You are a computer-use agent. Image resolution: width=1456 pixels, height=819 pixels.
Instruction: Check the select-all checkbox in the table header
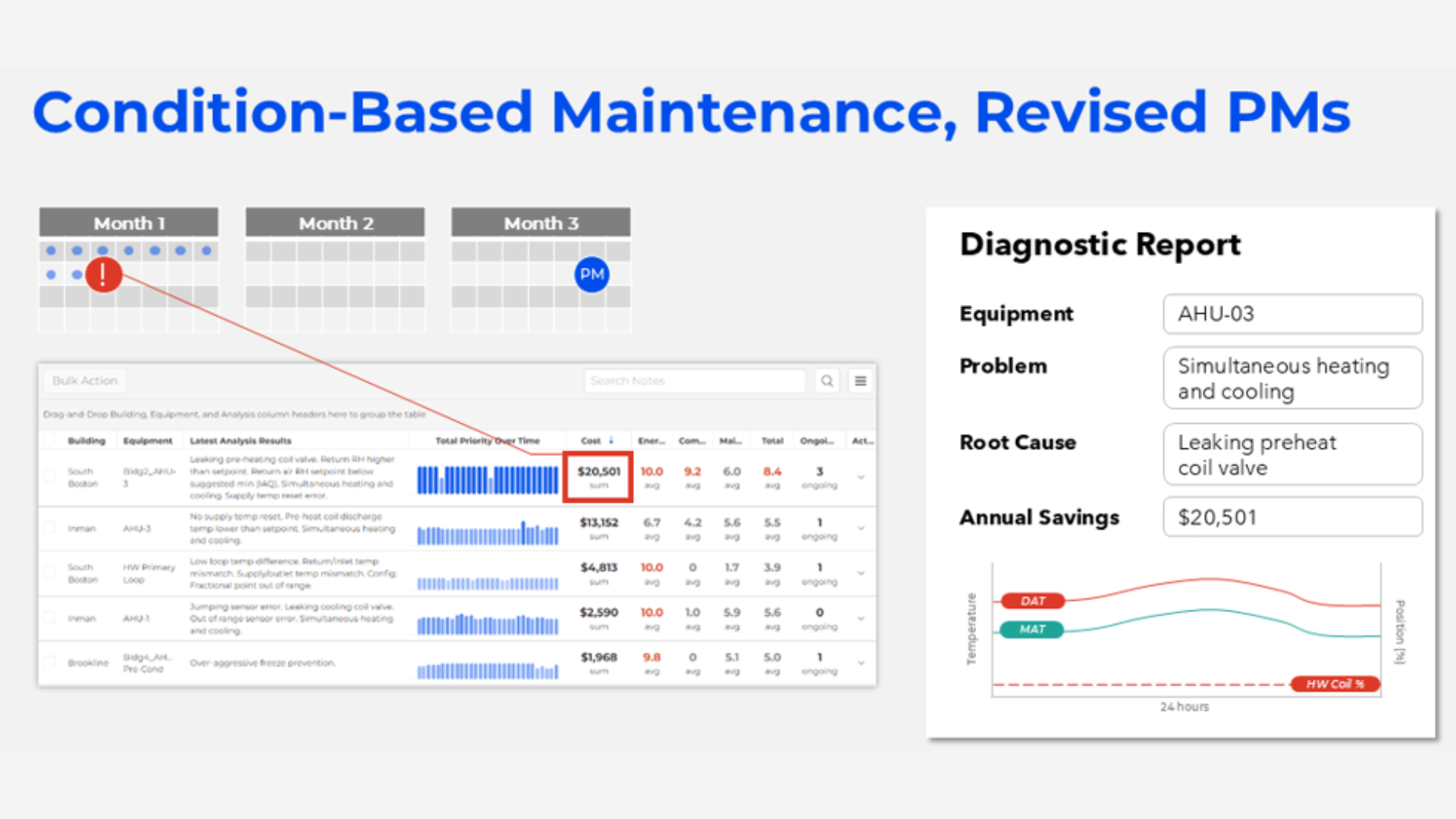(x=50, y=440)
